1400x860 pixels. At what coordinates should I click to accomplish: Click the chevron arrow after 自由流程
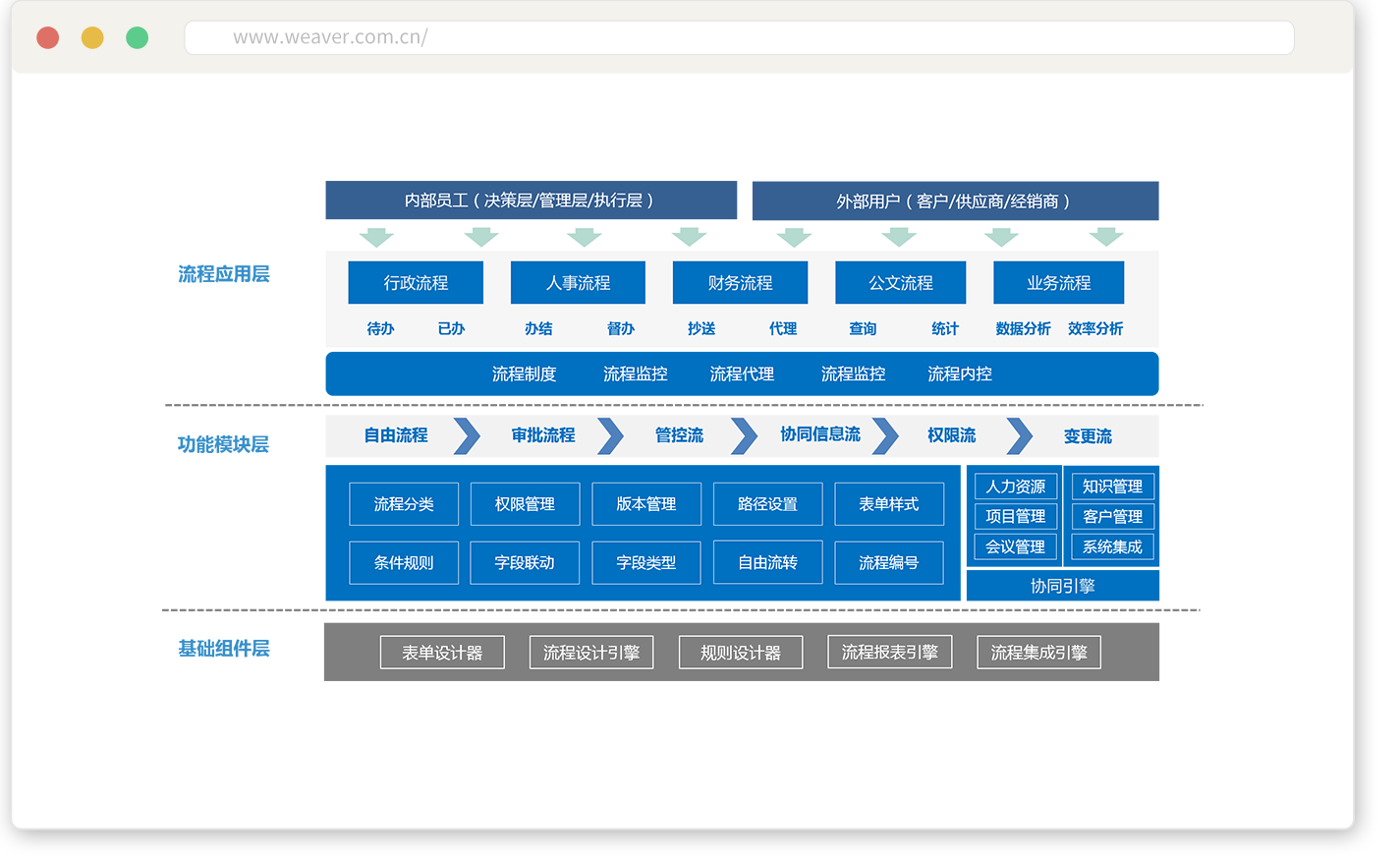tap(468, 436)
